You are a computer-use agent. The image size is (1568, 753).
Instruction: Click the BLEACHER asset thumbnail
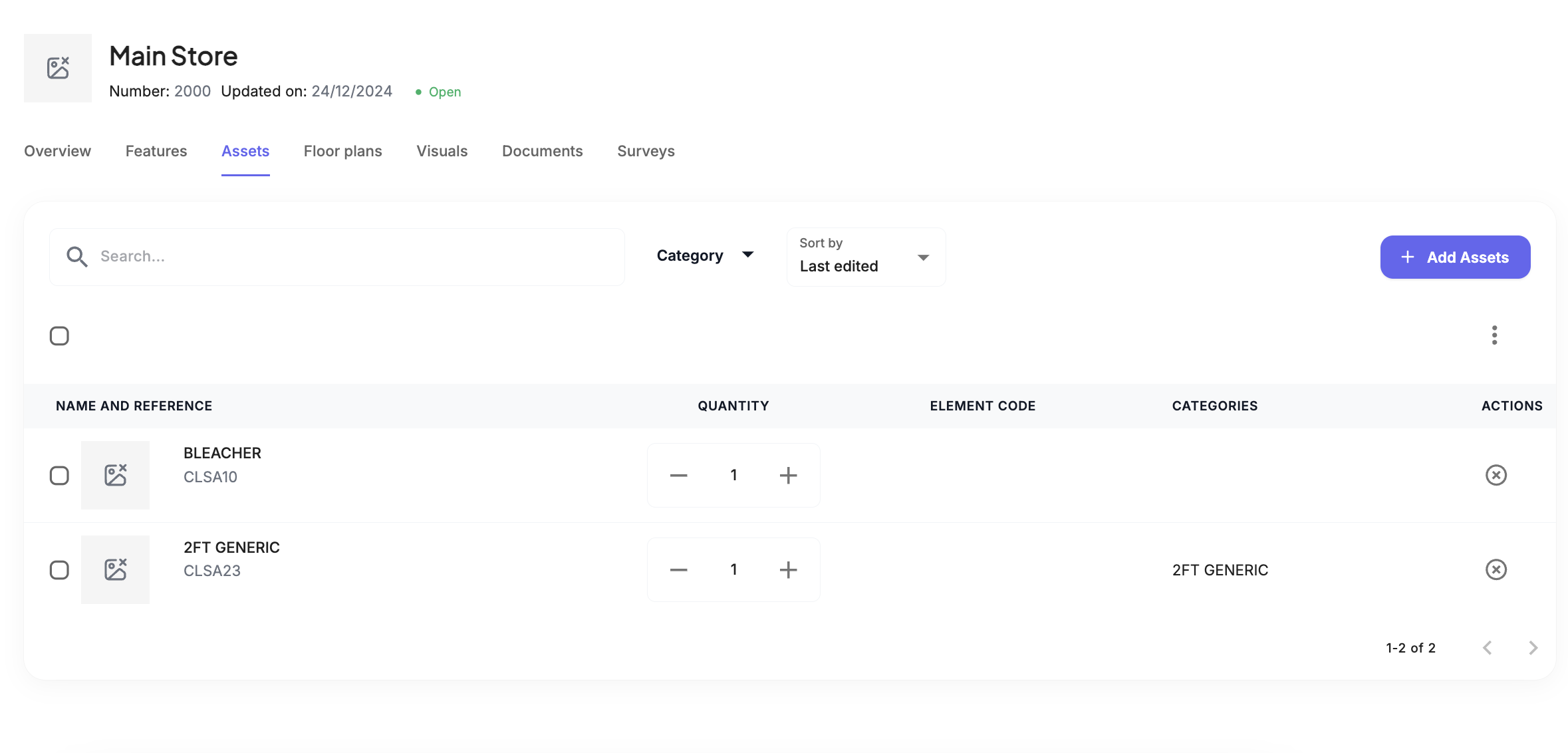115,475
